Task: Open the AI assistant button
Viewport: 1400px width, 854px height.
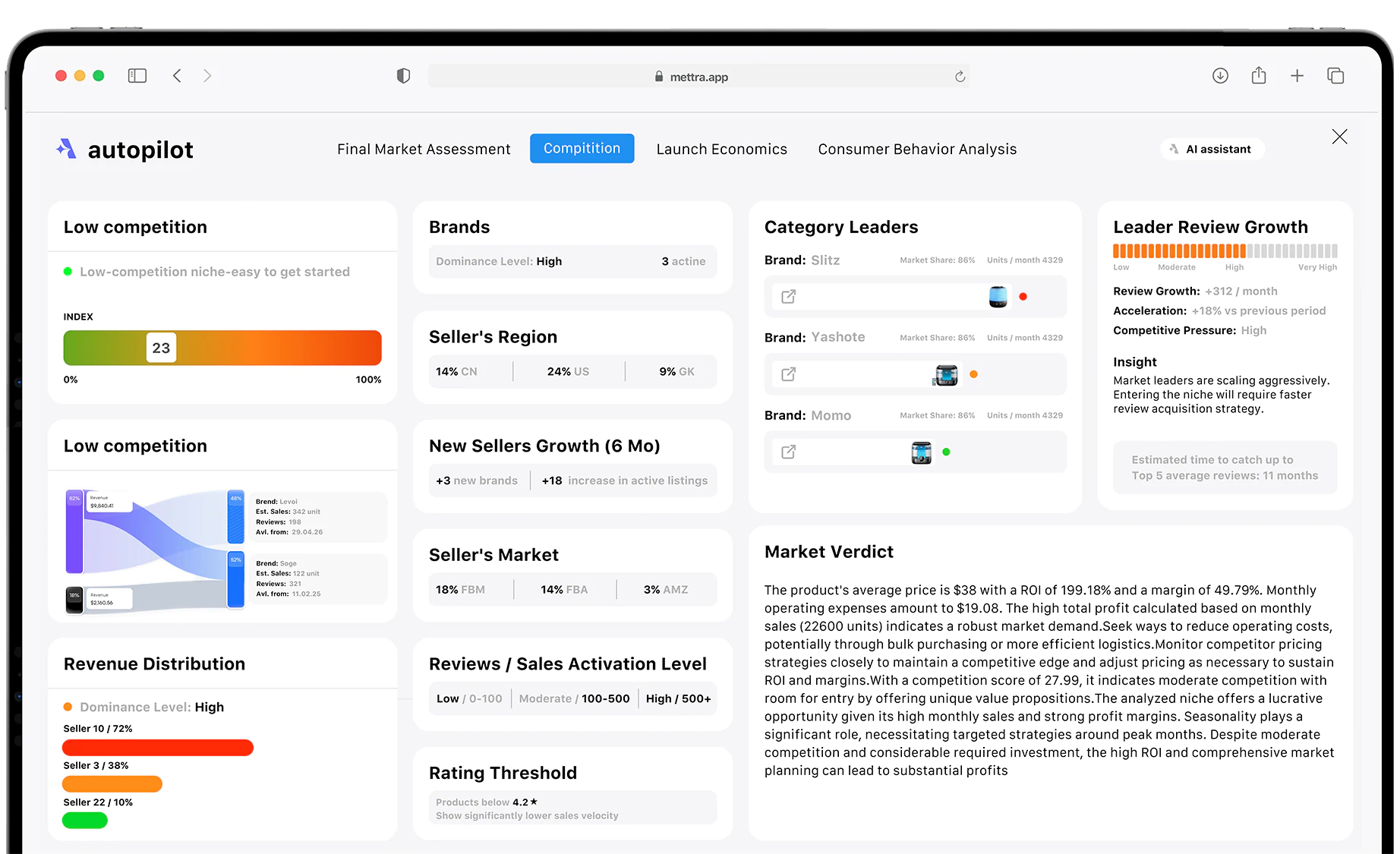Action: click(1212, 149)
